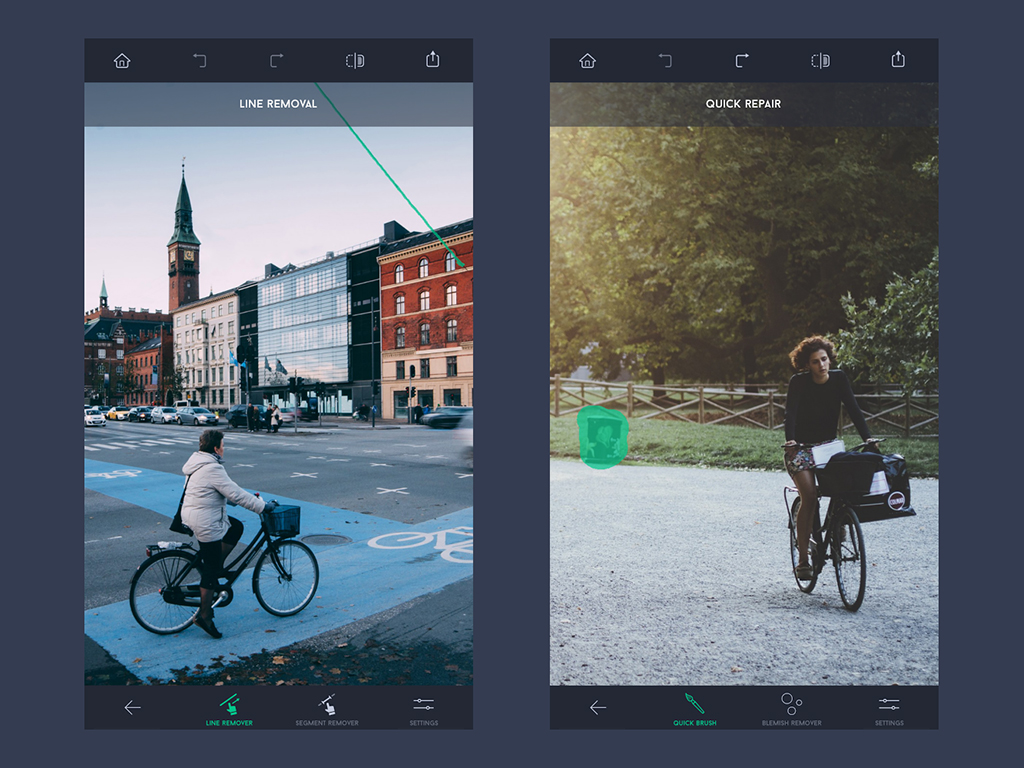Open share icon on Line Removal screen
This screenshot has height=768, width=1024.
[x=432, y=60]
